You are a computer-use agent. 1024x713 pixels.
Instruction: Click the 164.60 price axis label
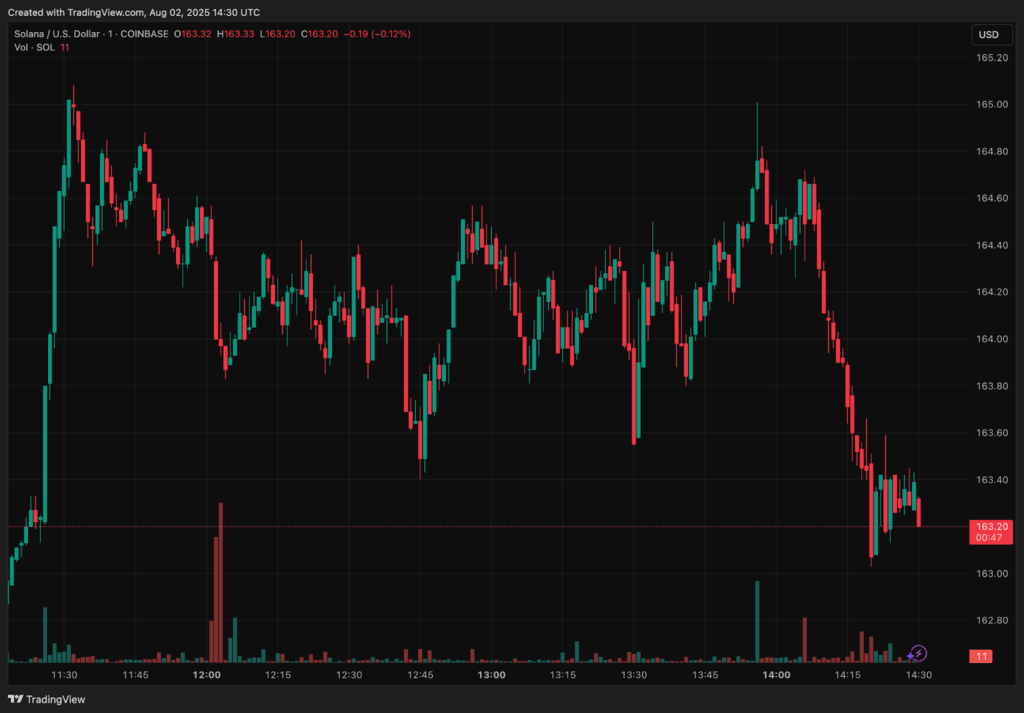tap(991, 198)
